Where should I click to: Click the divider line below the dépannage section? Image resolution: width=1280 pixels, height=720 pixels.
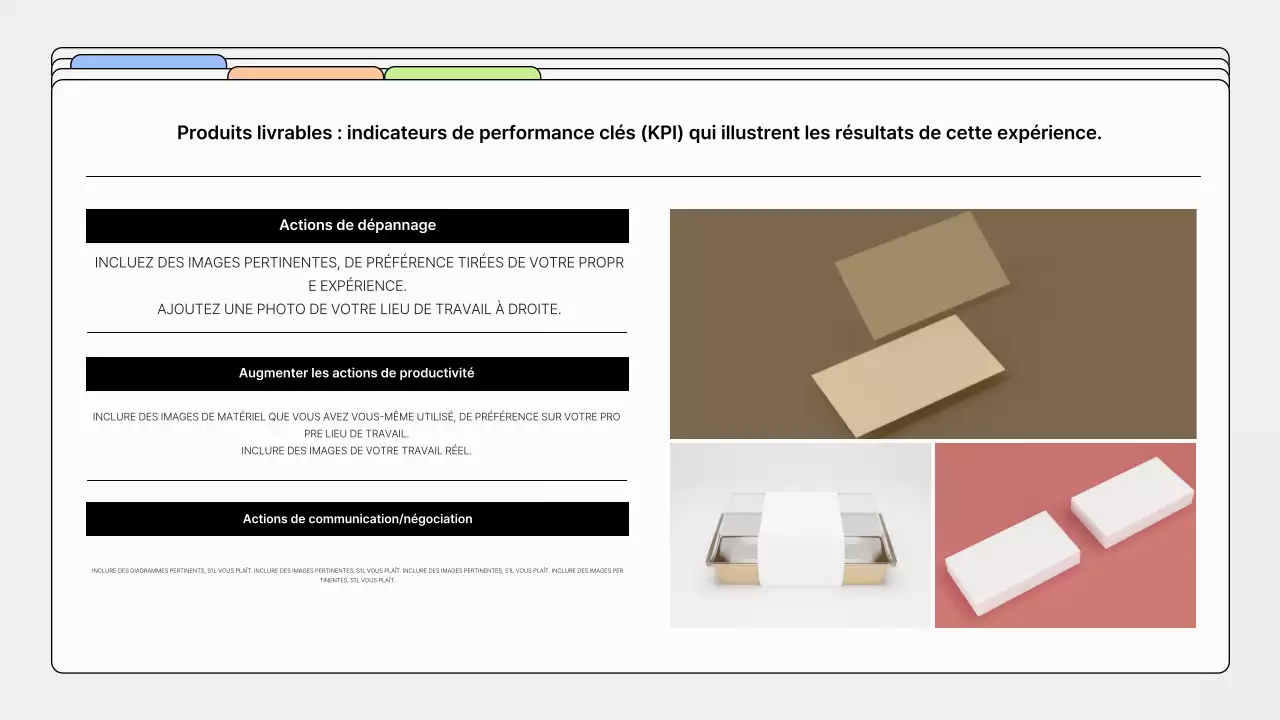point(357,332)
